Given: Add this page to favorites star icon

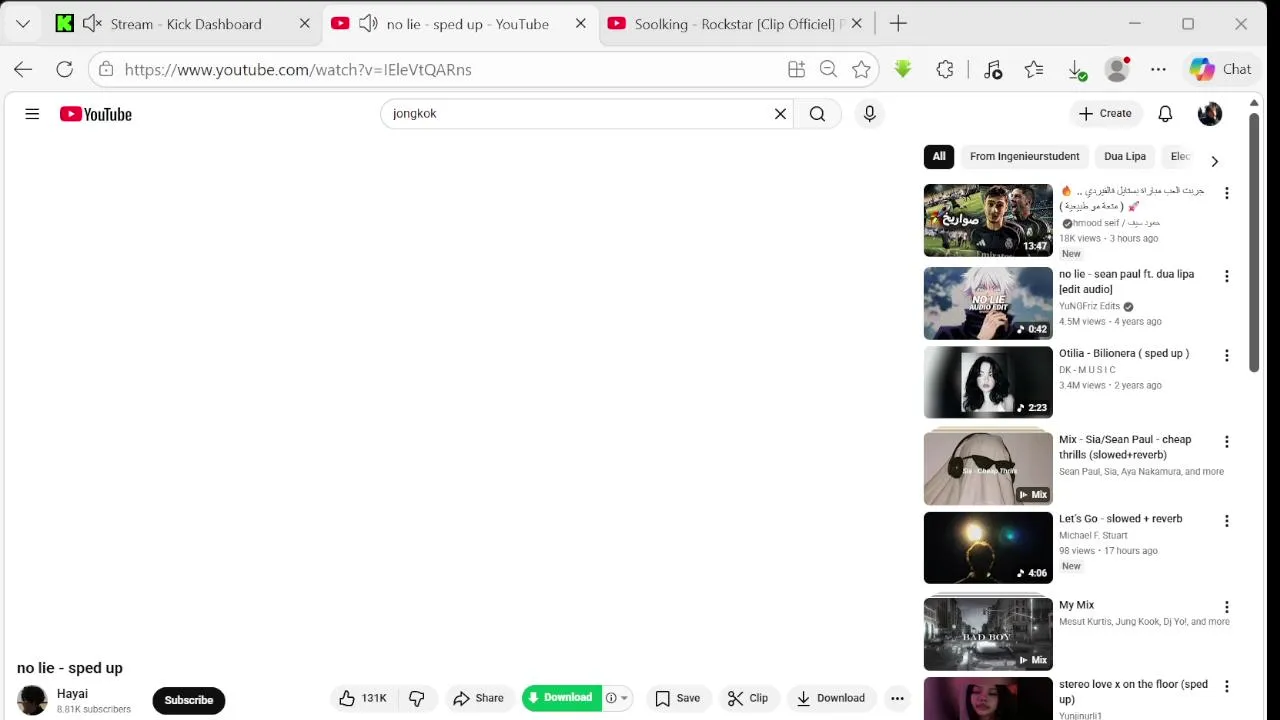Looking at the screenshot, I should 861,69.
